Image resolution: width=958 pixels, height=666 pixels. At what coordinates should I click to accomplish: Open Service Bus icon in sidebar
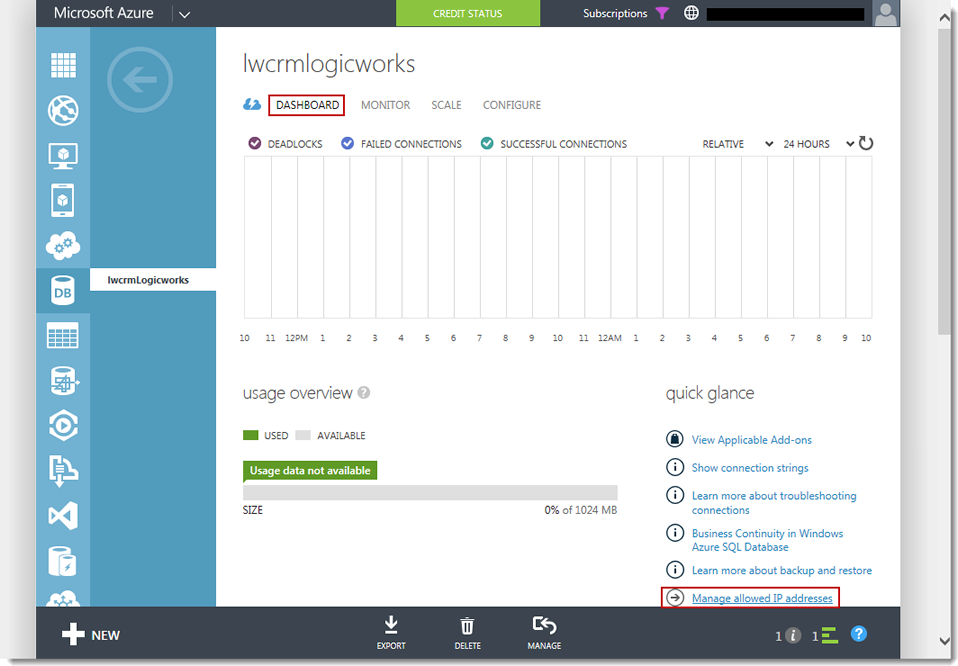point(63,471)
